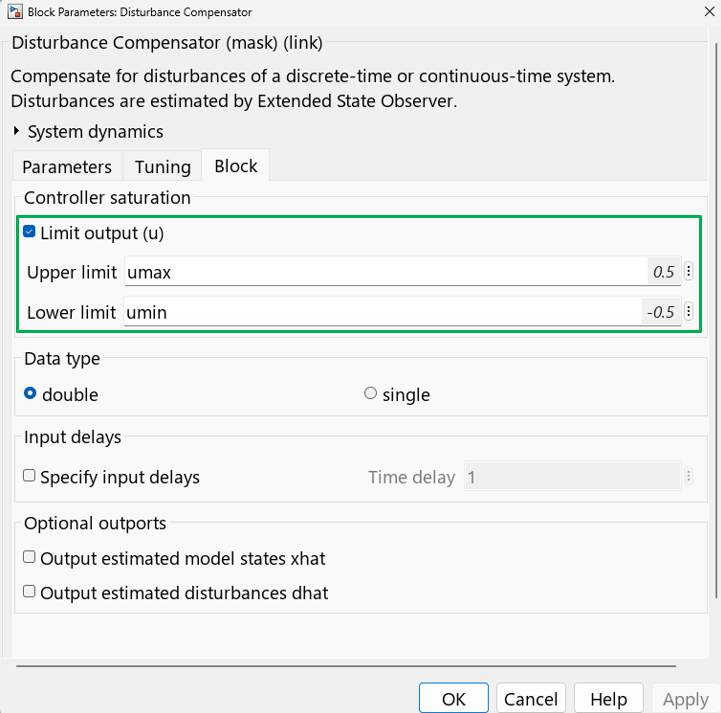Screen dimensions: 721x713
Task: Enable Specify input delays checkbox
Action: coord(30,477)
